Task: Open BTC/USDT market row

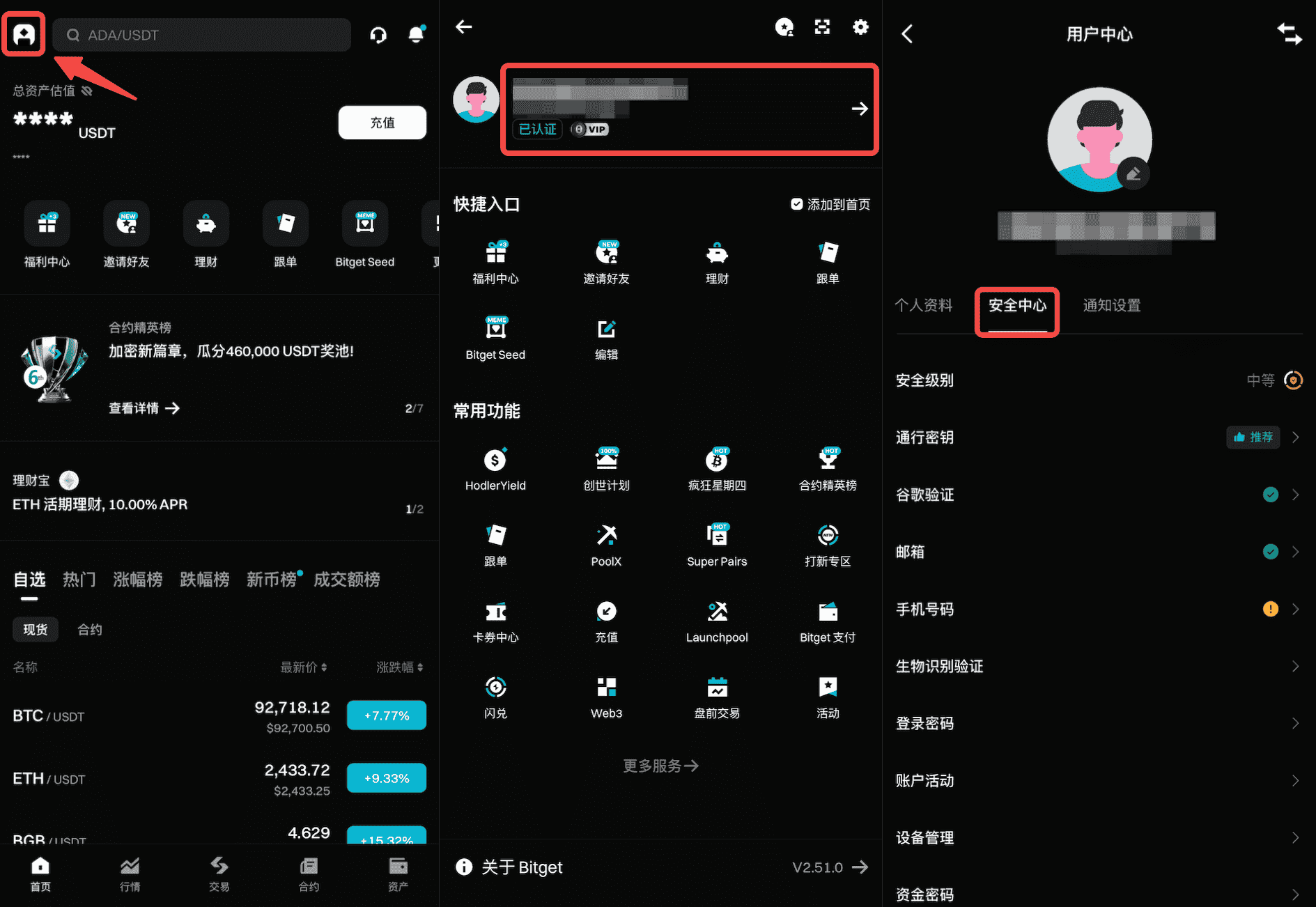Action: point(219,717)
